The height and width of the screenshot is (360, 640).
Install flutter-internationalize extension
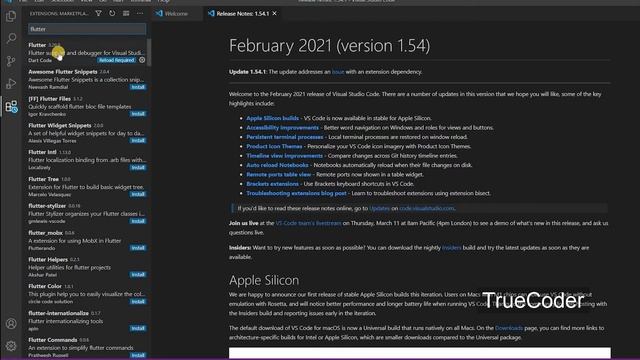138,328
